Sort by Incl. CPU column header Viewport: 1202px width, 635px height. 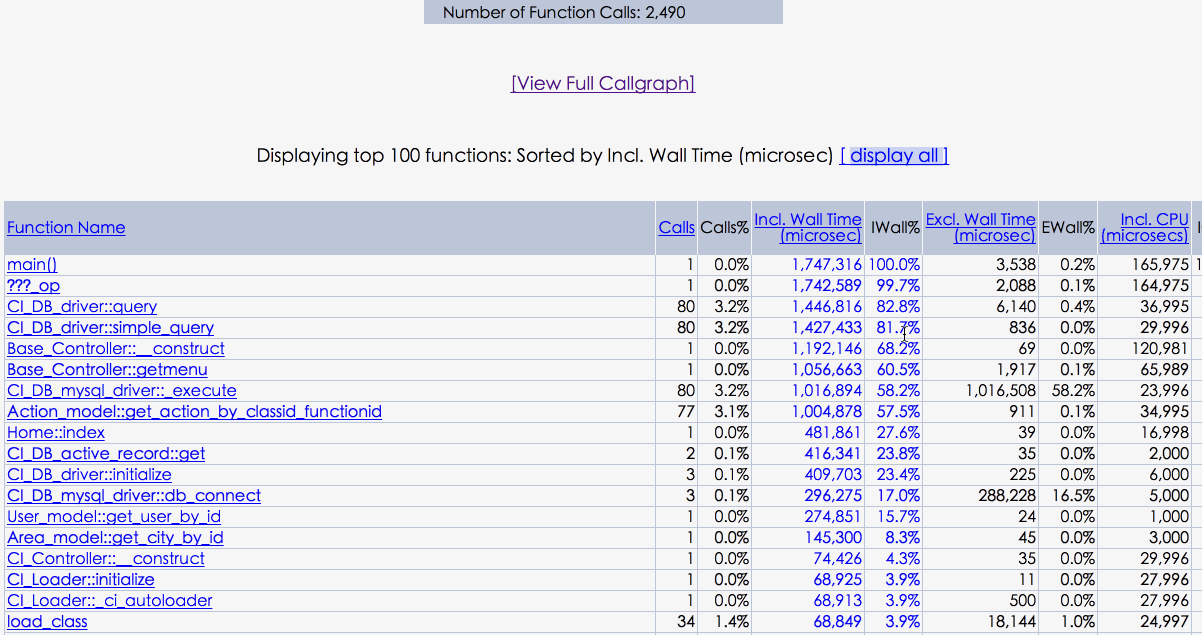click(1145, 227)
